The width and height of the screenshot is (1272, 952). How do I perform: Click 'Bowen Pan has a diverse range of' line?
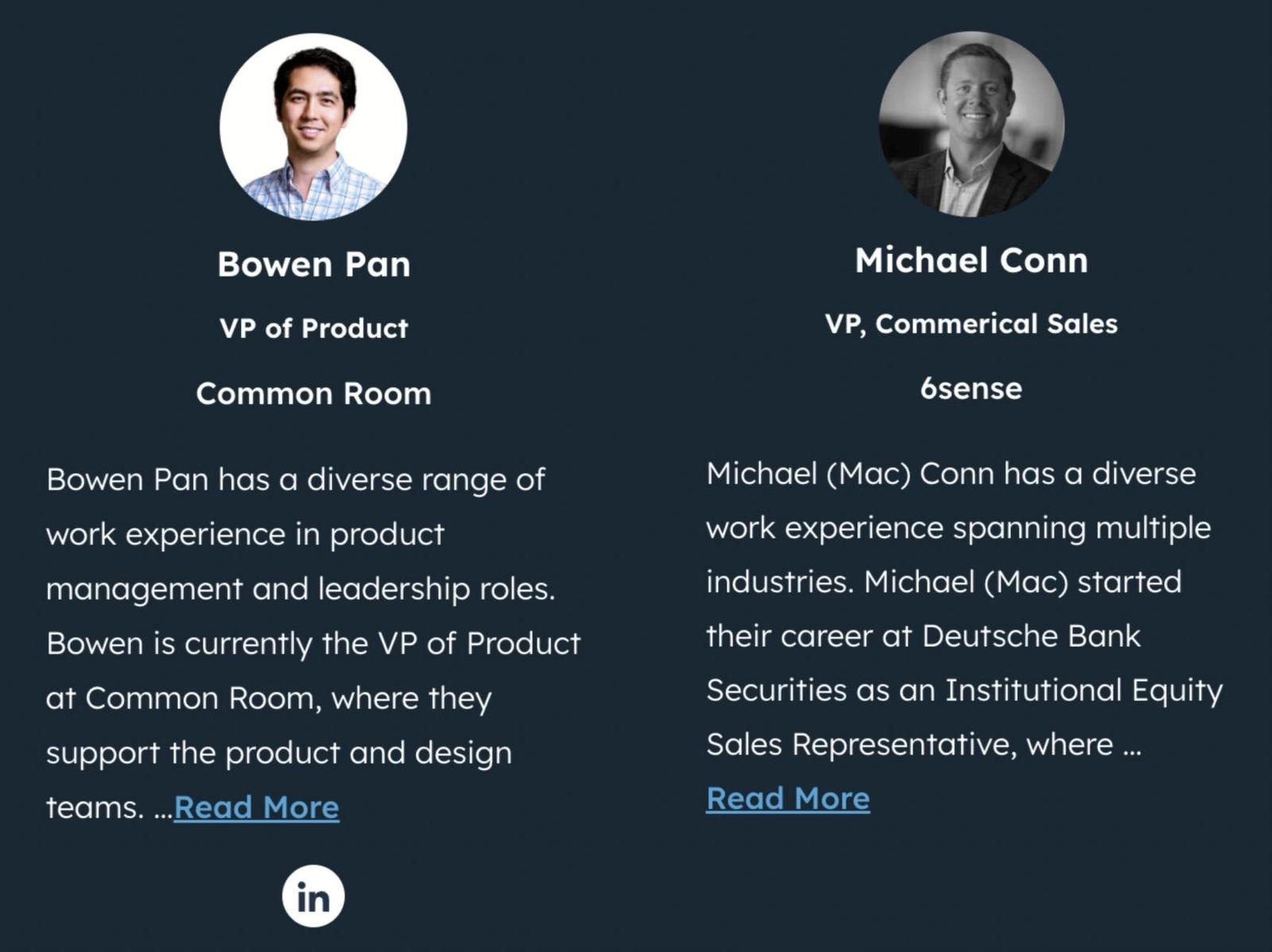click(296, 480)
